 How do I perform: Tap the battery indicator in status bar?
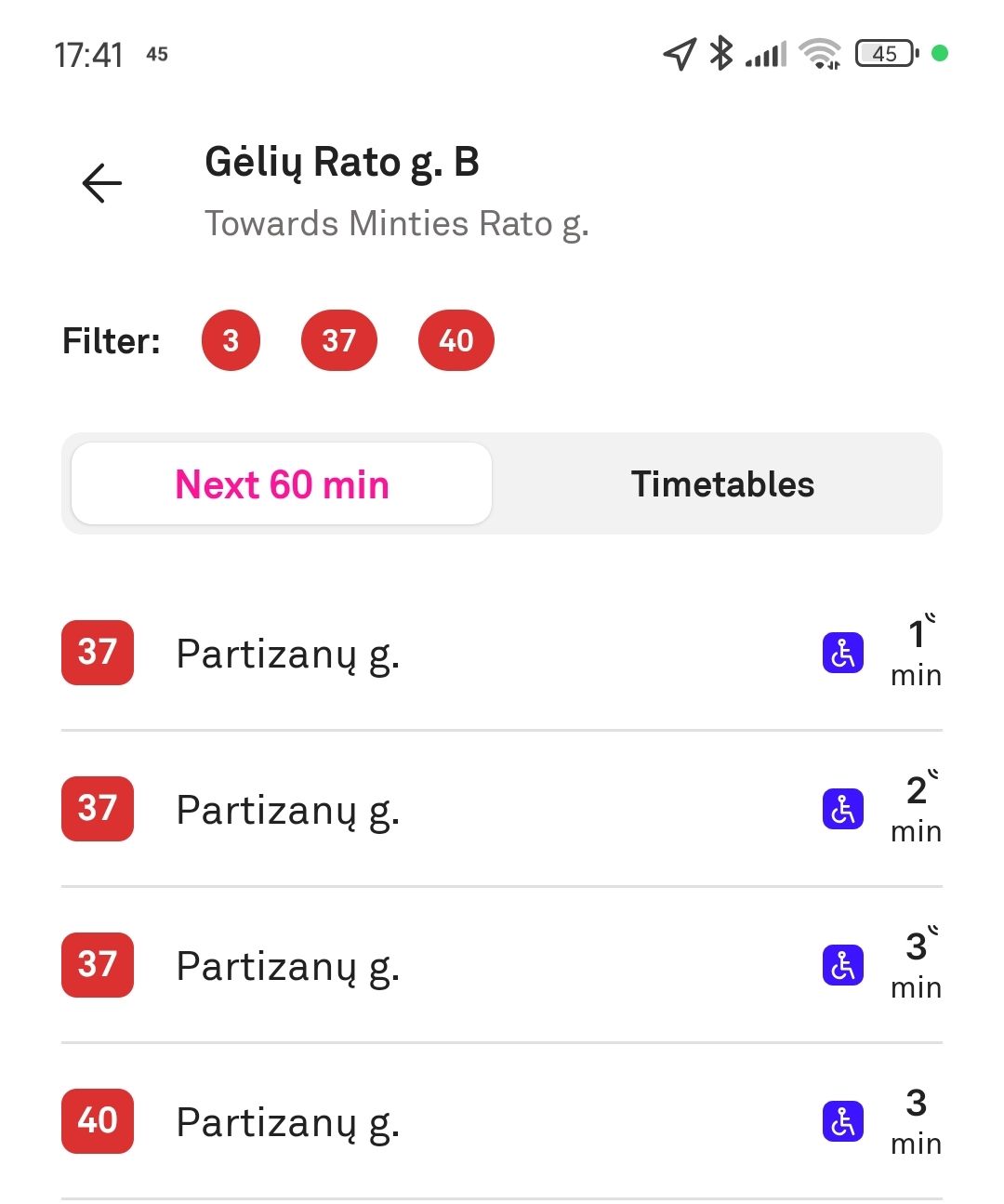pos(886,54)
